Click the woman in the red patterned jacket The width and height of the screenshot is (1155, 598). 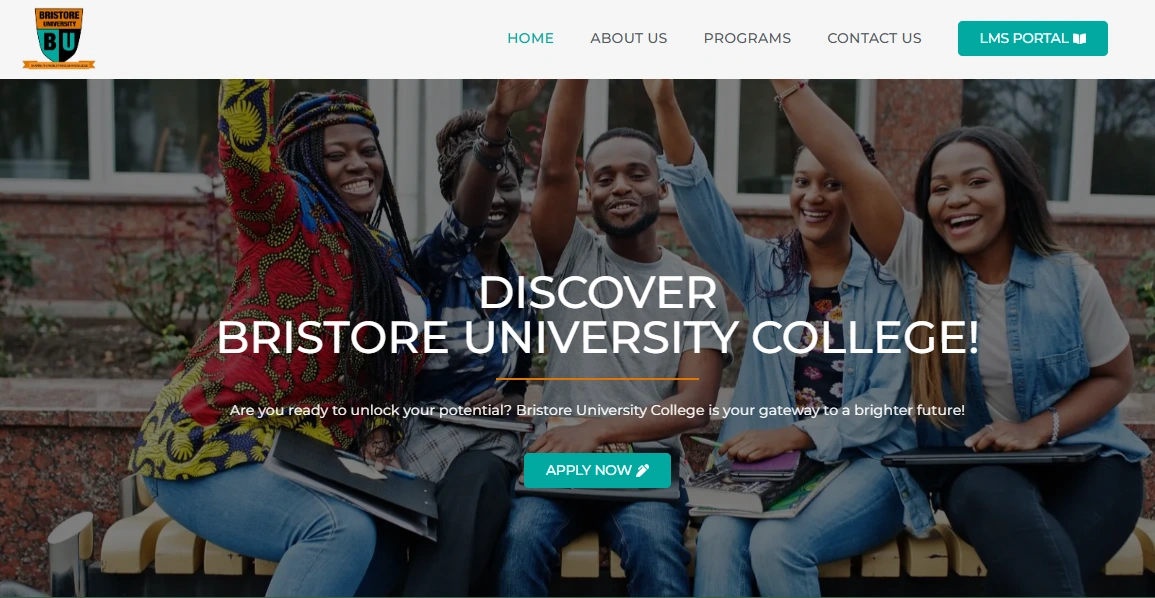click(295, 309)
